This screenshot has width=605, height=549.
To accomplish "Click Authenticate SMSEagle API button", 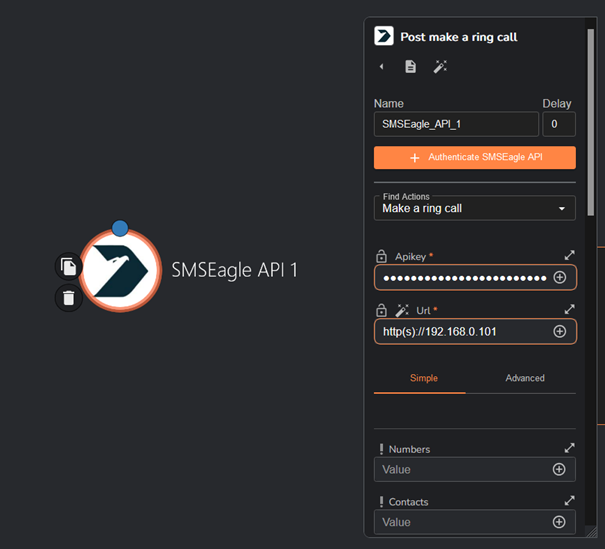I will click(x=475, y=157).
